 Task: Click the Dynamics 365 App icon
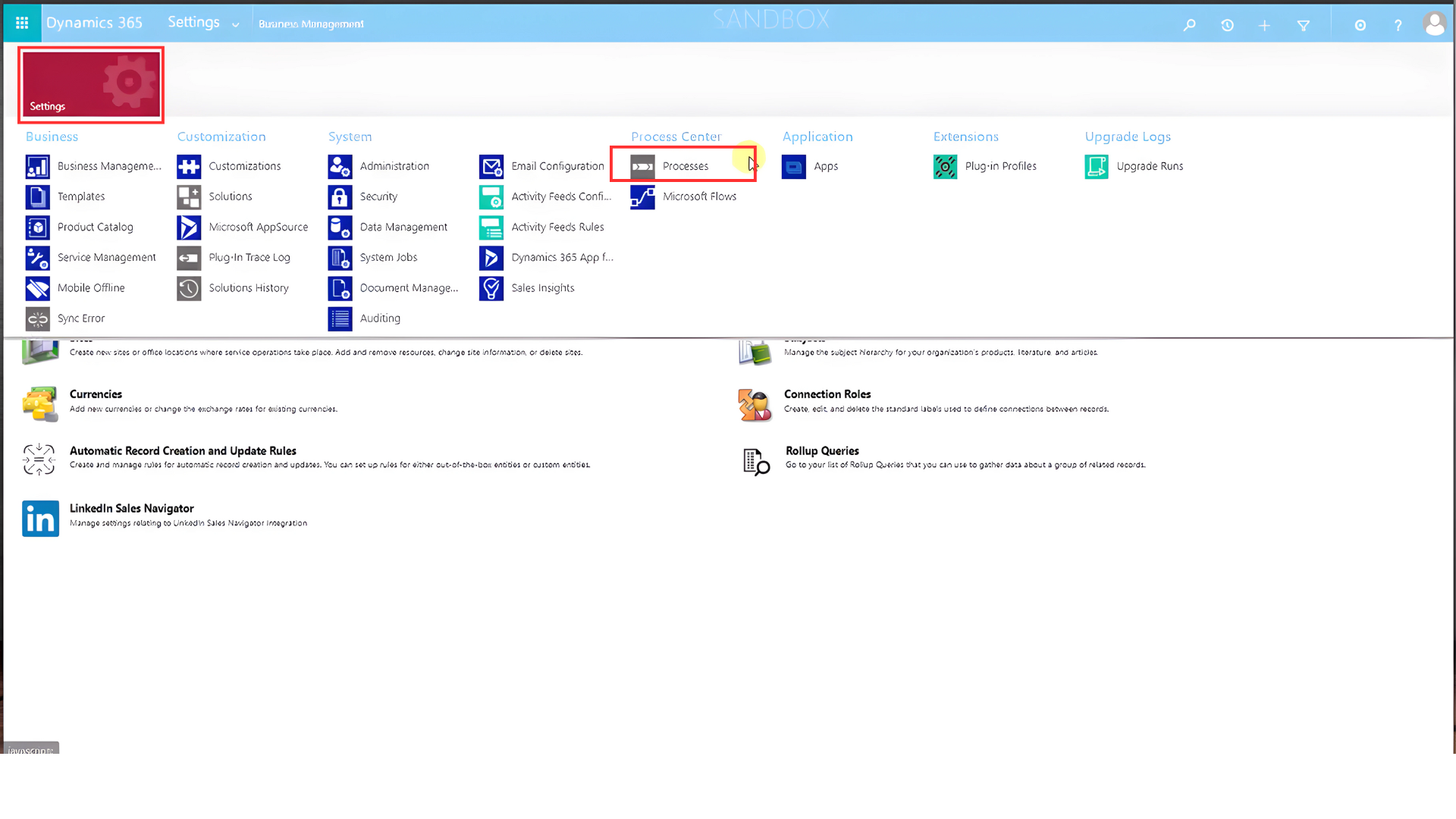491,258
